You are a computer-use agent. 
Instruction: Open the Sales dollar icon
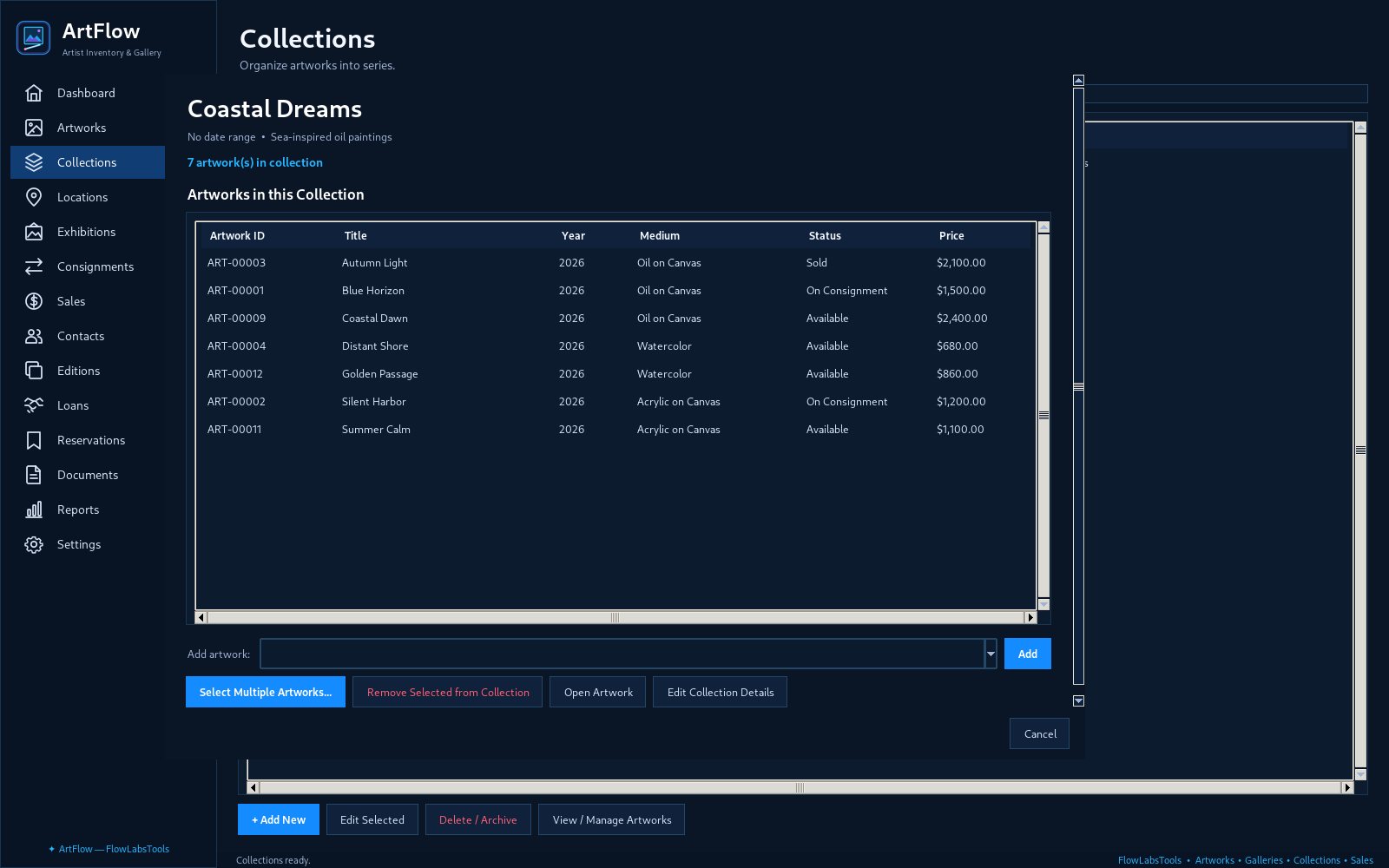coord(34,301)
